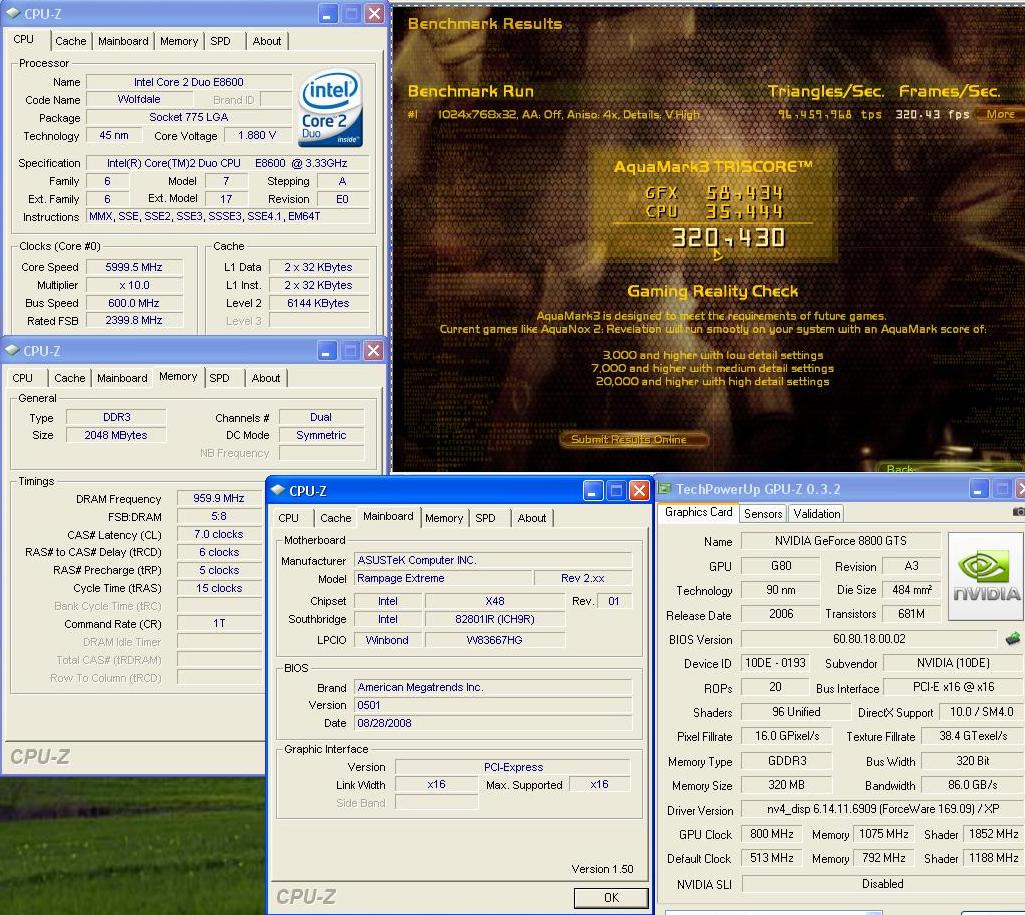This screenshot has width=1025, height=915.
Task: Click the Driver Version field in GPU-Z
Action: pos(882,809)
